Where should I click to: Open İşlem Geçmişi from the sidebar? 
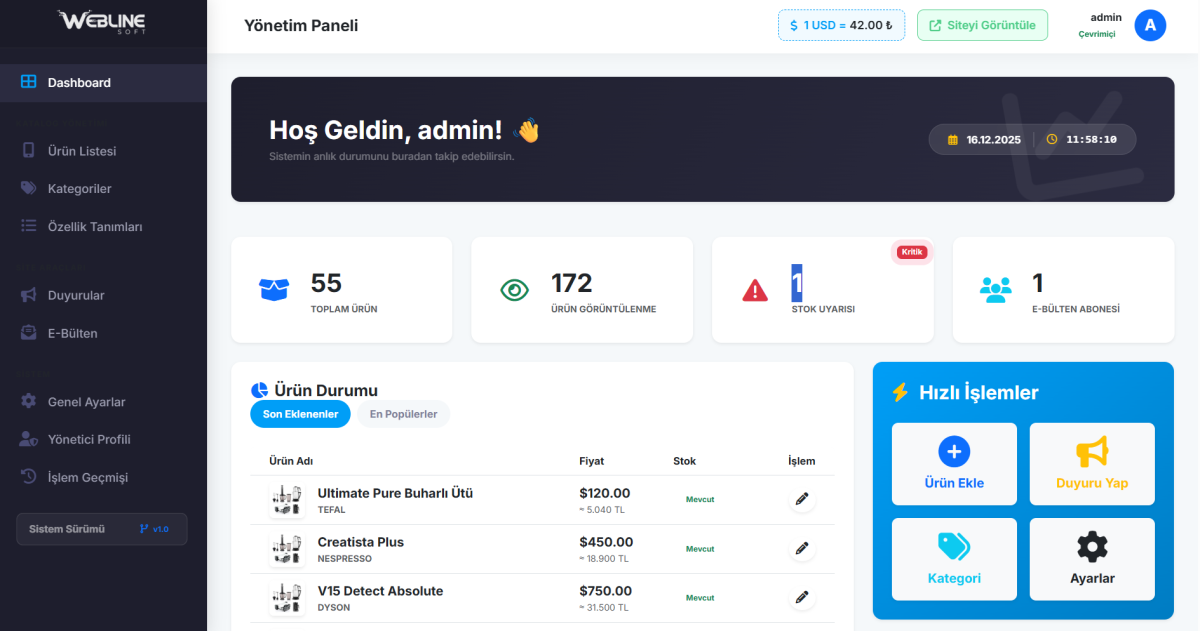pyautogui.click(x=88, y=477)
